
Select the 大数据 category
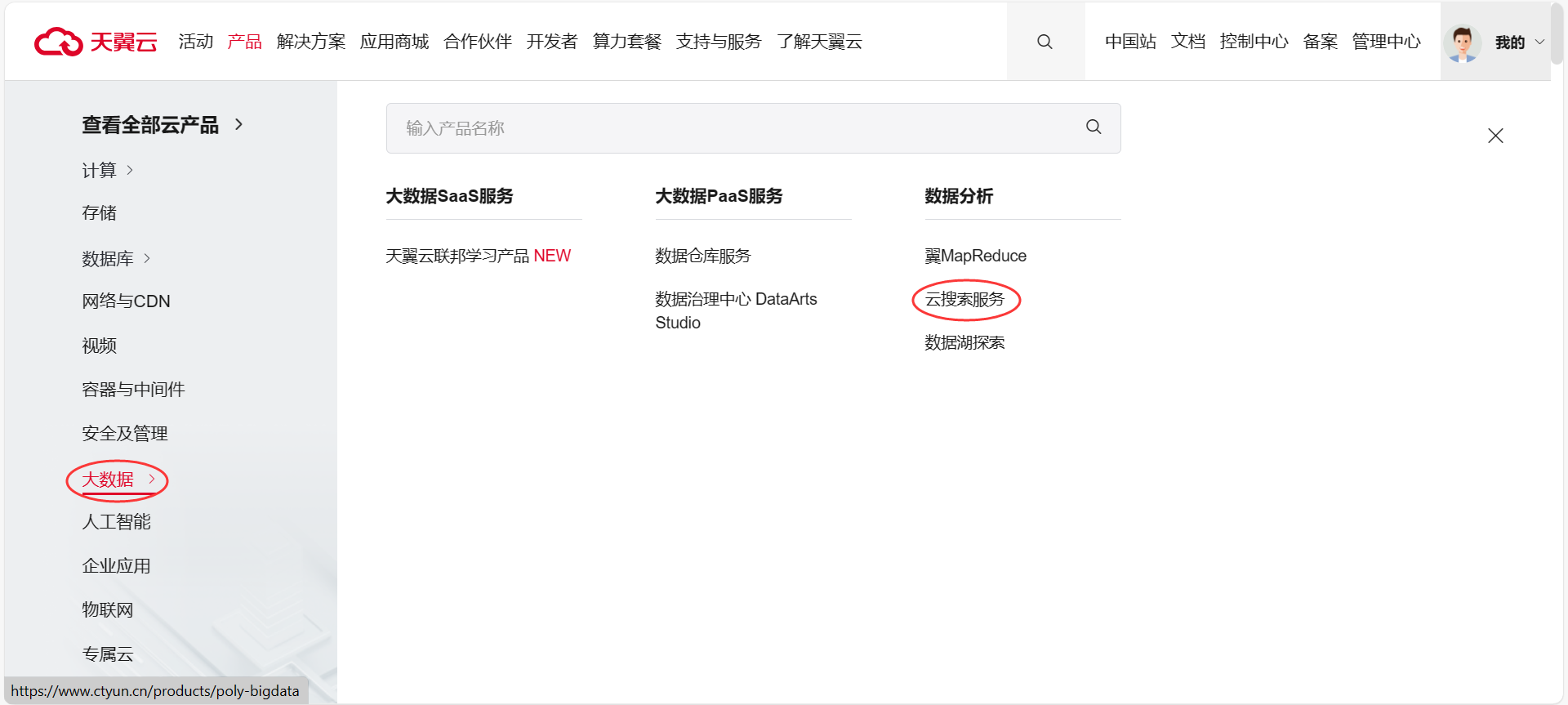click(108, 480)
